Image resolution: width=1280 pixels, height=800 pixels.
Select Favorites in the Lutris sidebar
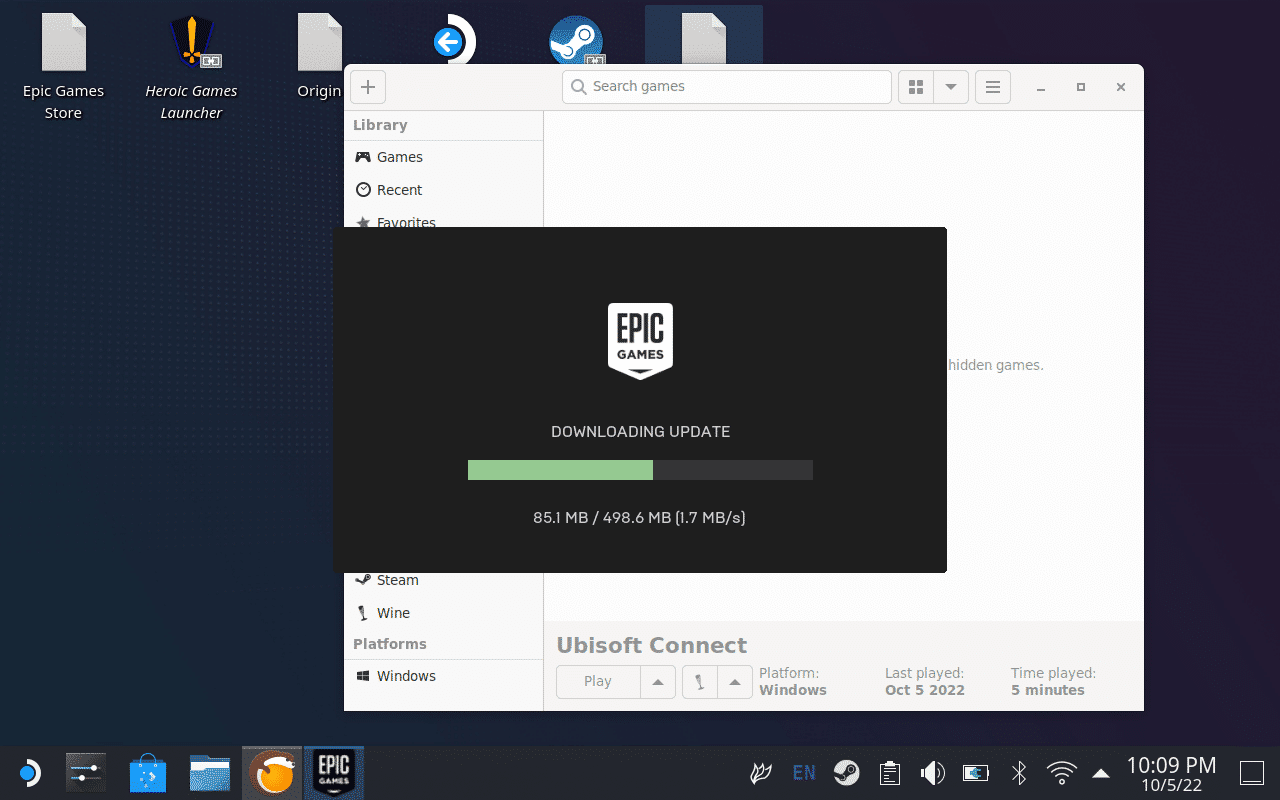coord(443,220)
